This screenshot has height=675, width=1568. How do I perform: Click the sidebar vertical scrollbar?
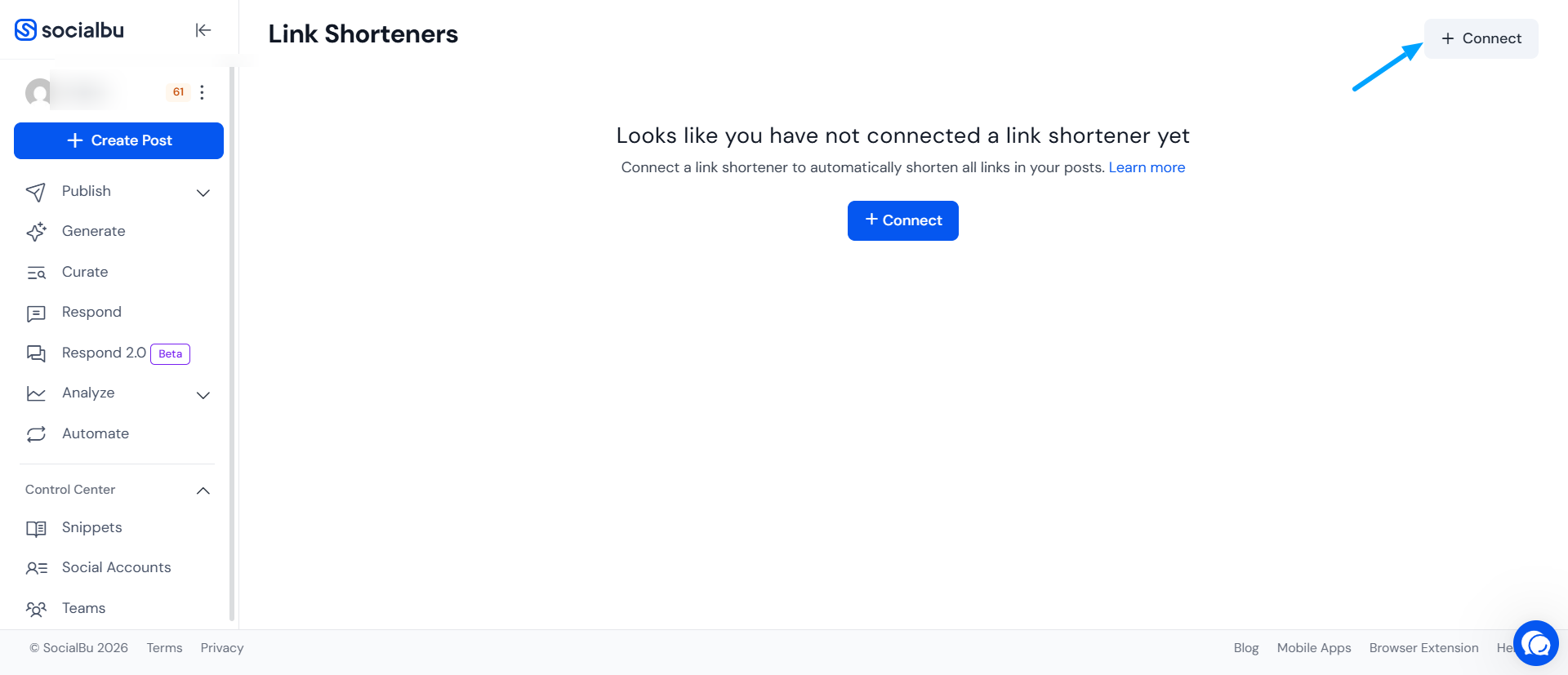(232, 343)
